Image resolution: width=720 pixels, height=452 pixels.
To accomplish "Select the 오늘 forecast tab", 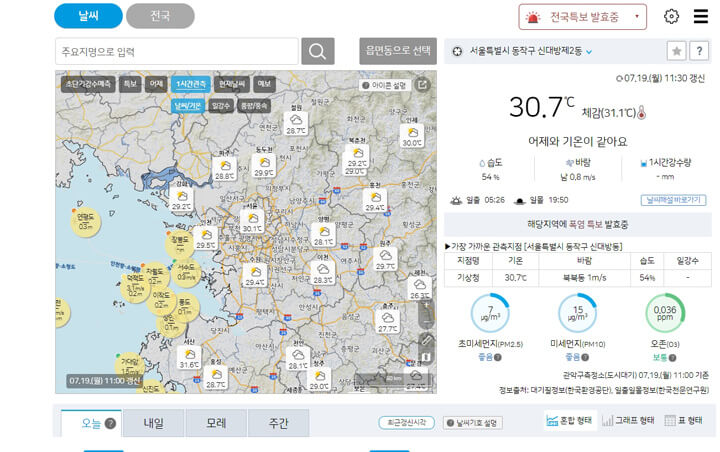I will pos(91,423).
